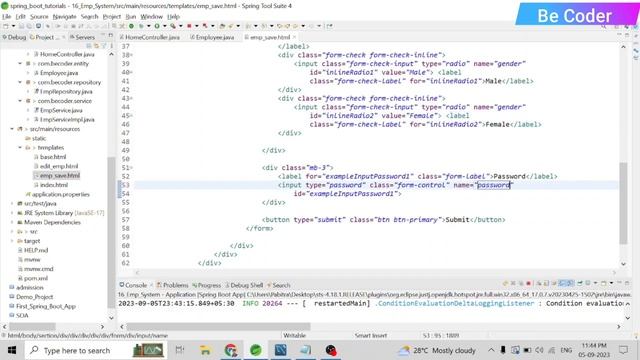Click the Save All toolbar icon
Screen dimensions: 640x360
point(29,26)
